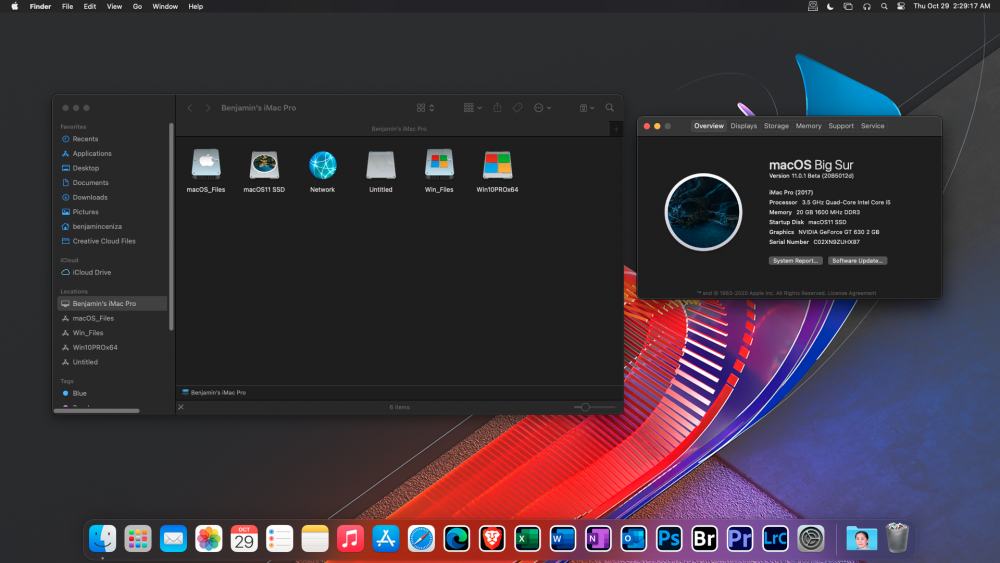The image size is (1000, 563).
Task: Add a new Finder tab with plus
Action: 616,129
